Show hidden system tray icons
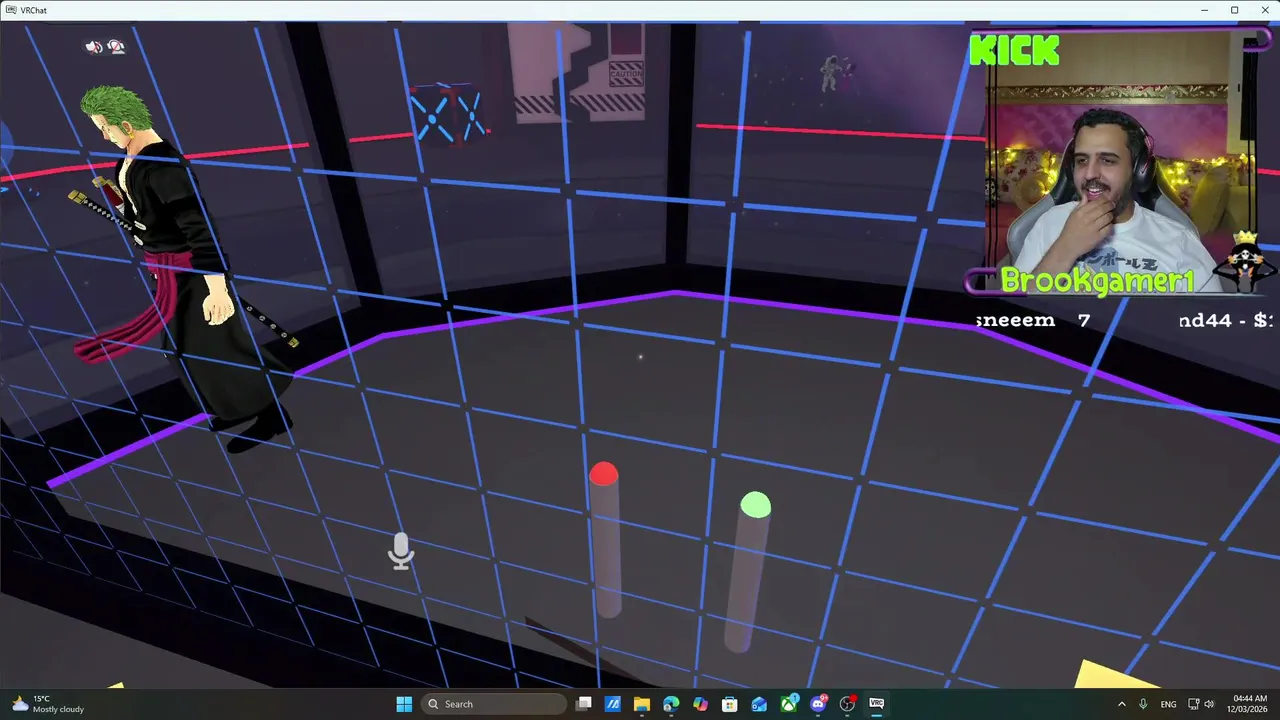 coord(1121,704)
